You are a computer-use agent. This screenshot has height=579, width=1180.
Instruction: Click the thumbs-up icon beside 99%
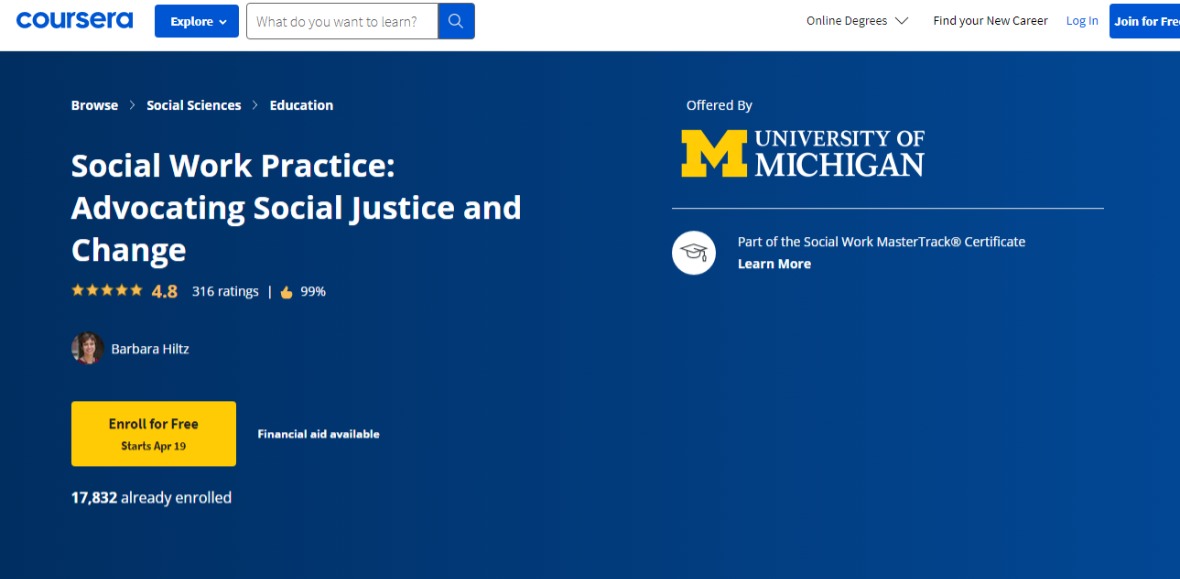[x=287, y=292]
